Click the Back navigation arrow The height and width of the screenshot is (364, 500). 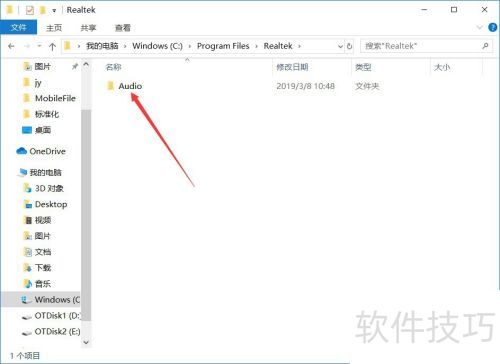pos(11,46)
